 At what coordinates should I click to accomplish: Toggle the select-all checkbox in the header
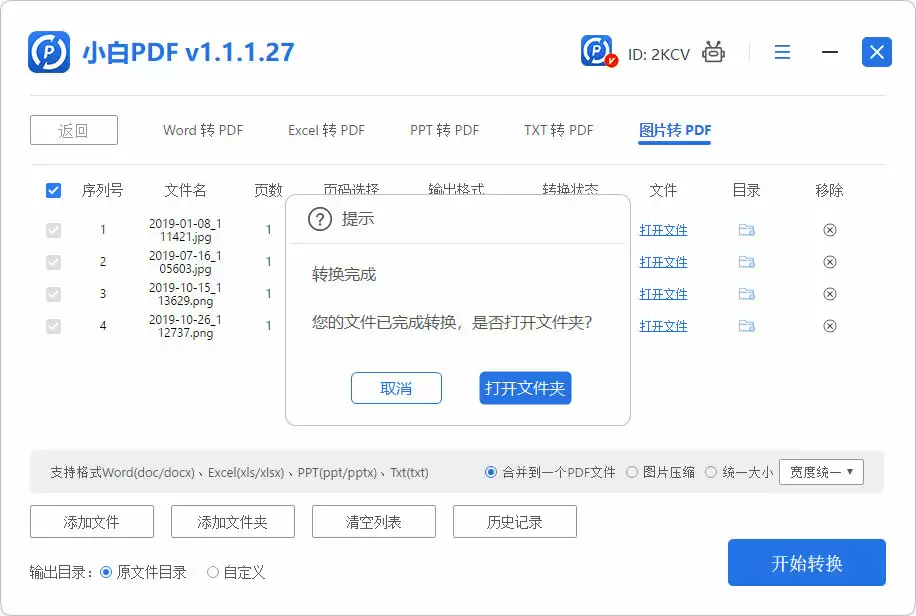coord(52,190)
